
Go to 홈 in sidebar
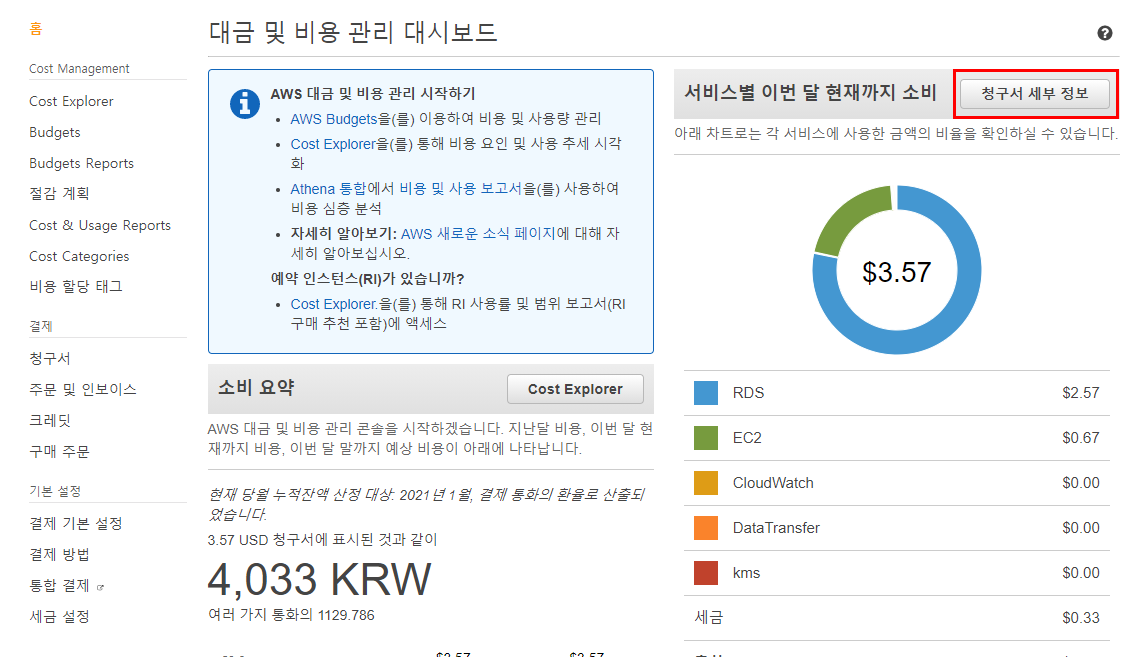(x=35, y=29)
